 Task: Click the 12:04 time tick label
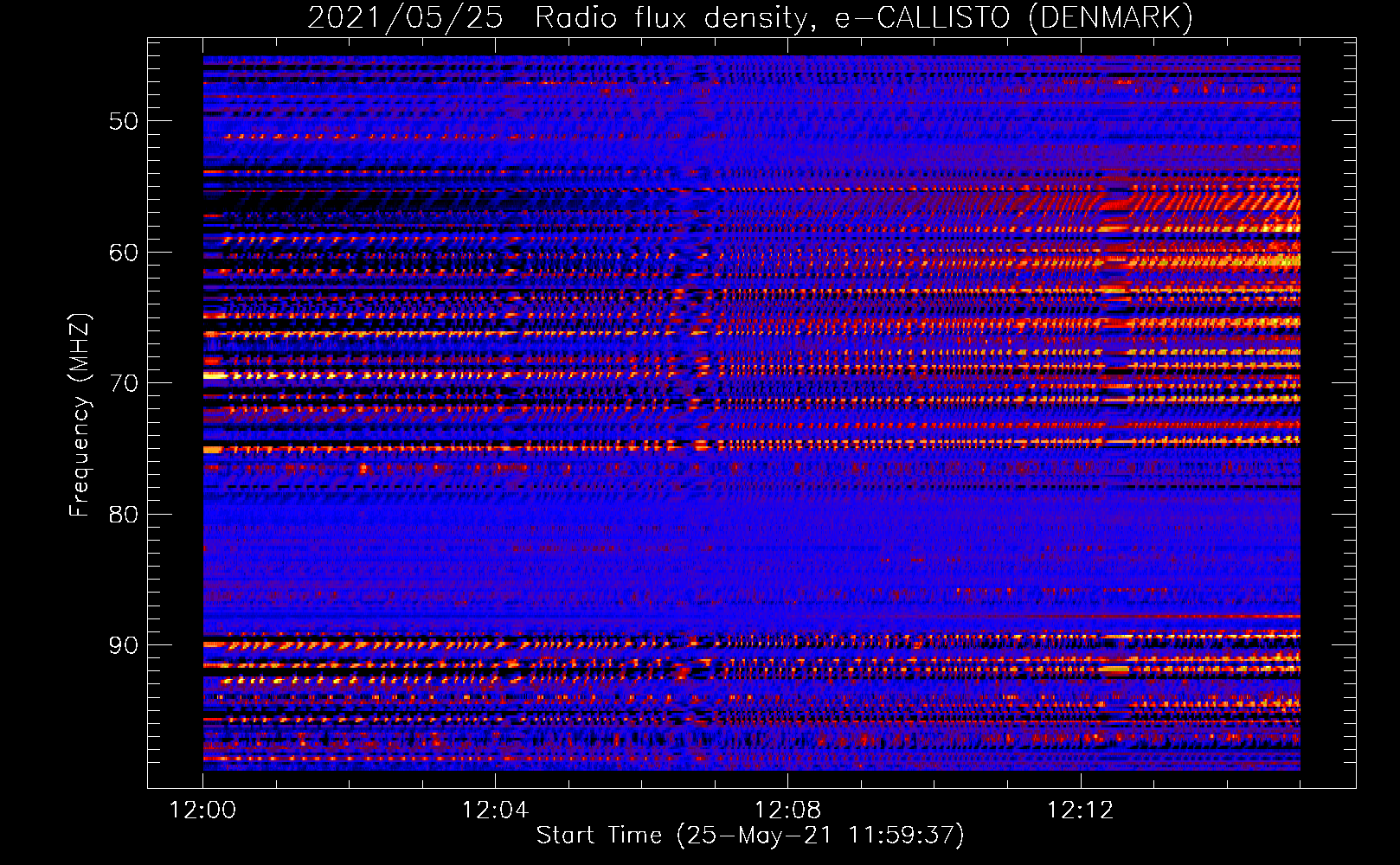pos(495,811)
